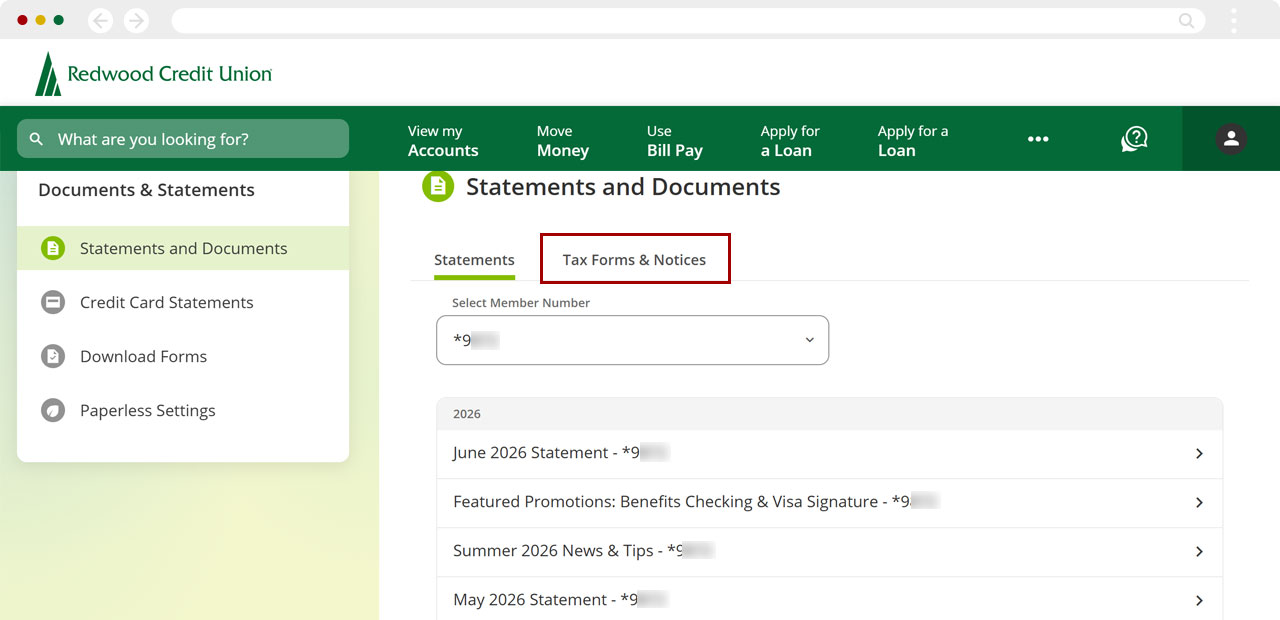Image resolution: width=1280 pixels, height=620 pixels.
Task: Open the first Apply for a Loan menu
Action: pyautogui.click(x=790, y=141)
